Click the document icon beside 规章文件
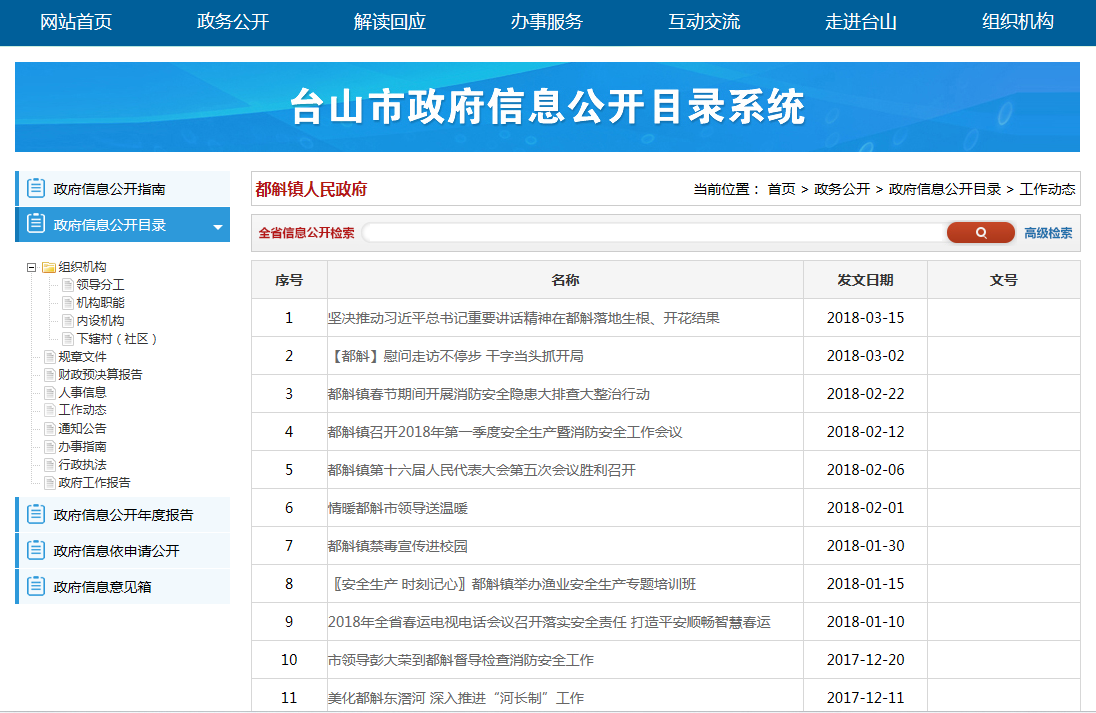The image size is (1096, 713). (x=49, y=357)
